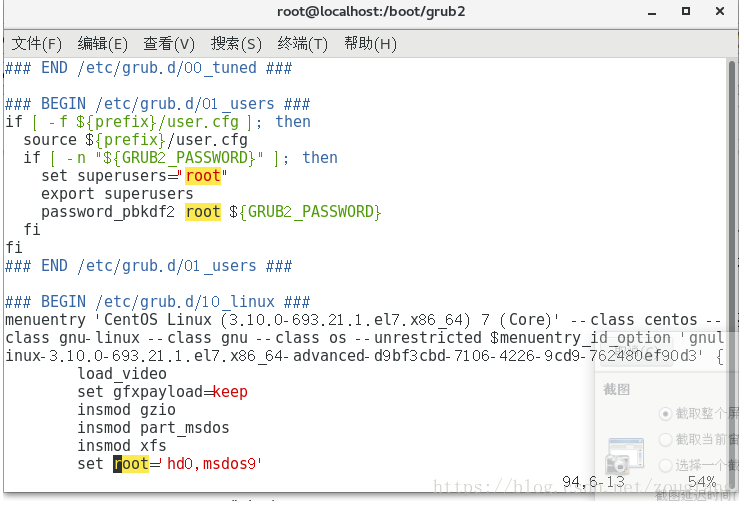Click '"${GRUB2_PASSWORD}"' in the if -n line

point(180,158)
